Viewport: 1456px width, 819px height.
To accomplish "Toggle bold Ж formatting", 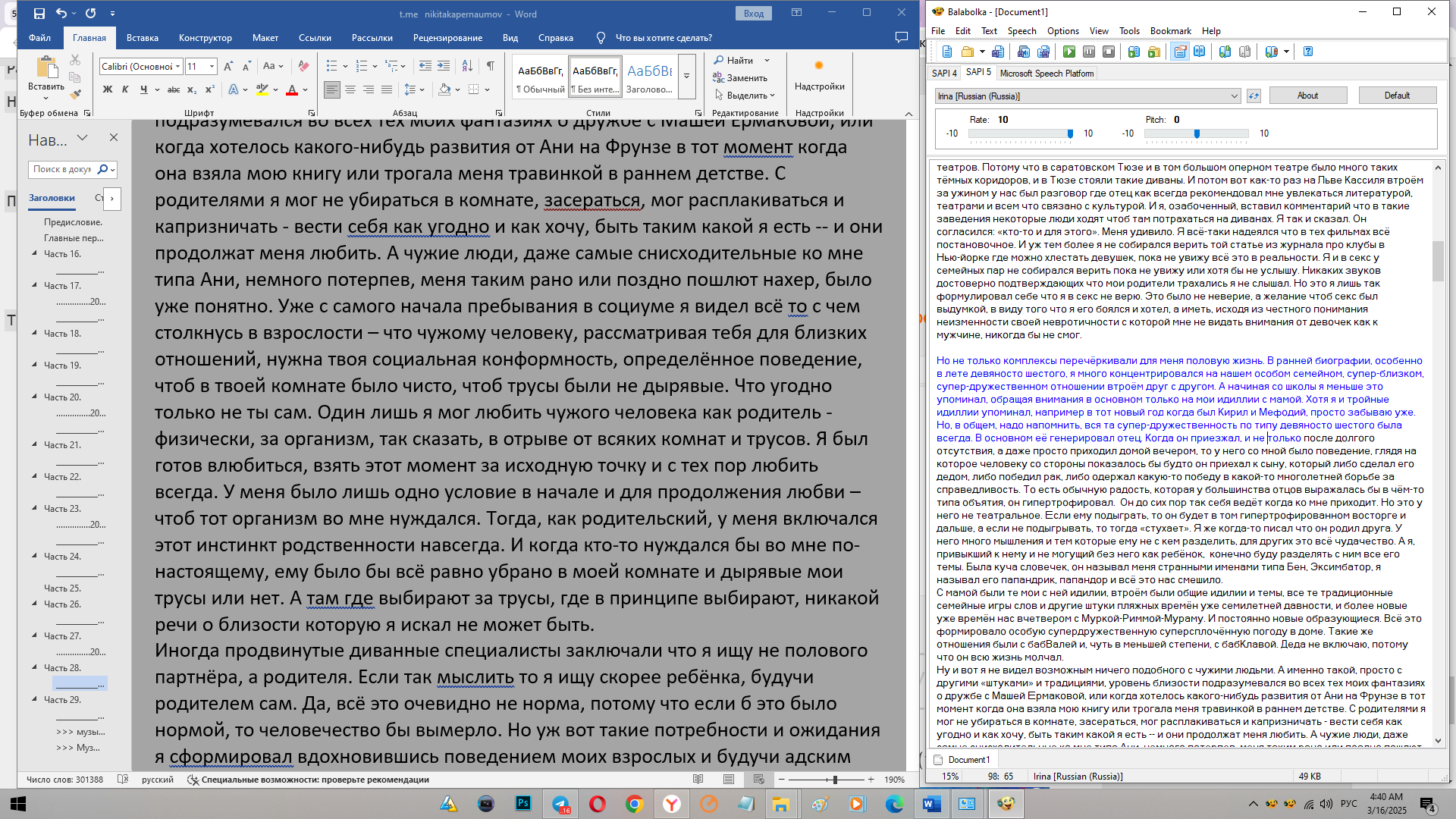I will (x=108, y=89).
